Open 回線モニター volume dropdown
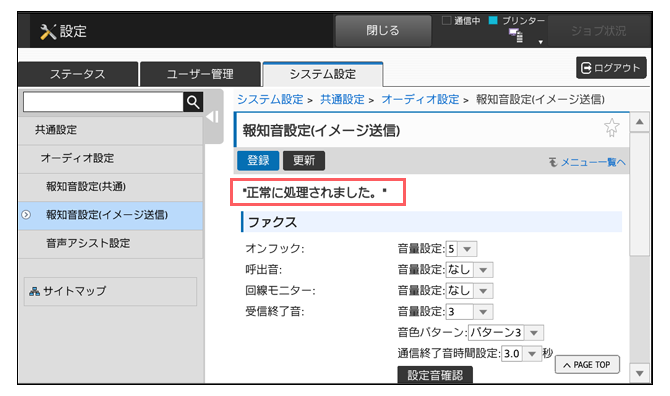The height and width of the screenshot is (396, 670). [x=469, y=291]
